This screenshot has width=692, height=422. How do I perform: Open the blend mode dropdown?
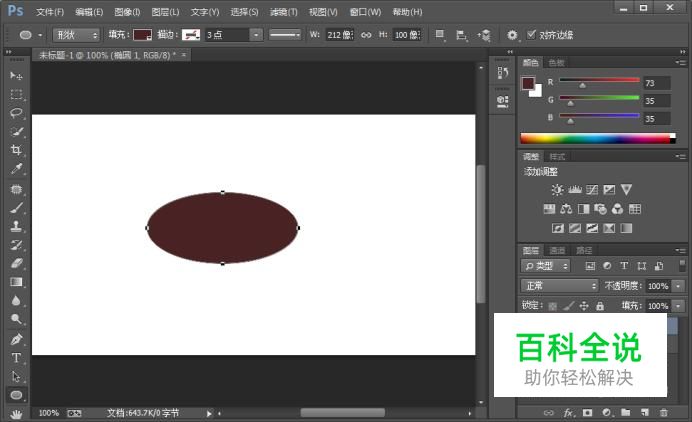tap(559, 286)
